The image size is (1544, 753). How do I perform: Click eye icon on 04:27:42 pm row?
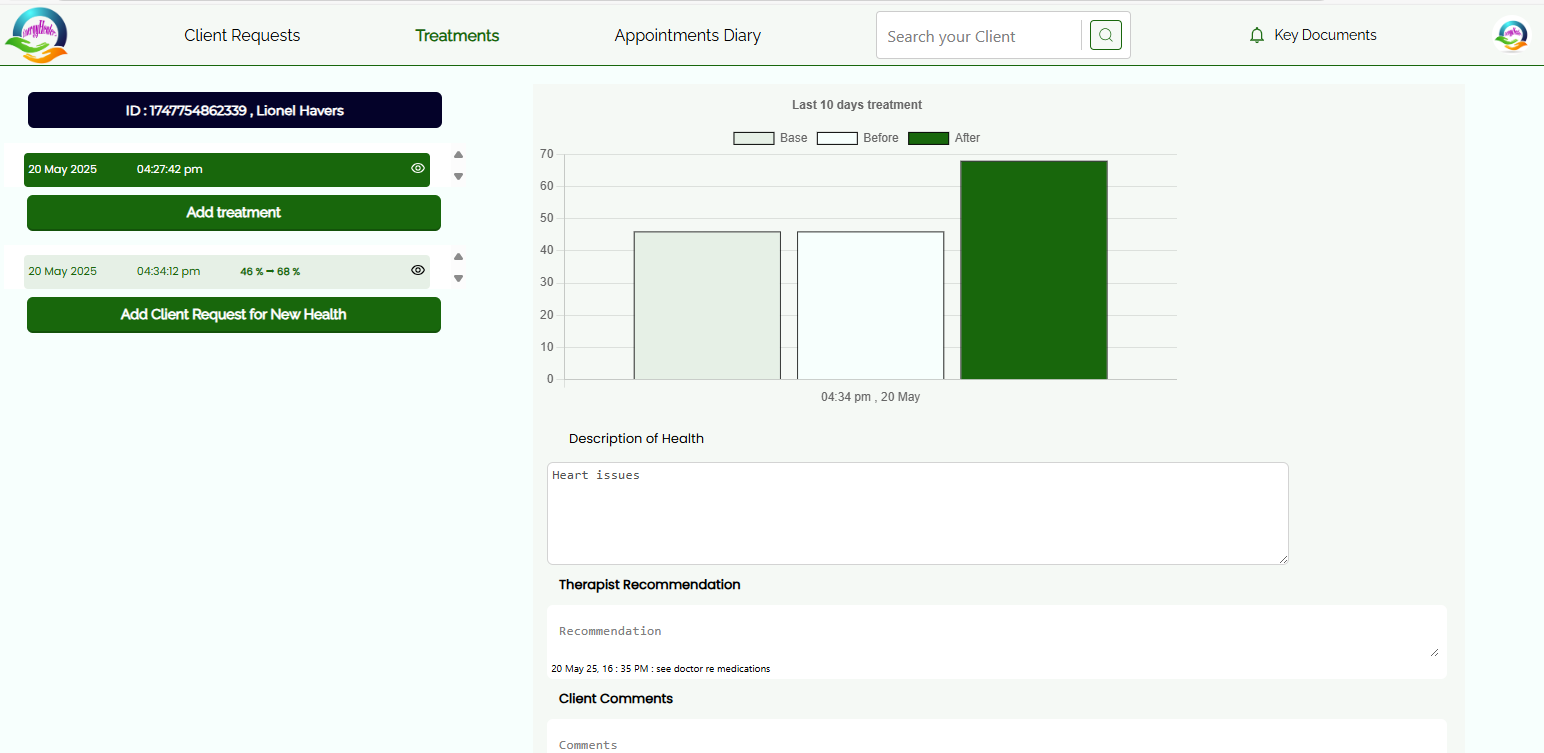pyautogui.click(x=418, y=168)
